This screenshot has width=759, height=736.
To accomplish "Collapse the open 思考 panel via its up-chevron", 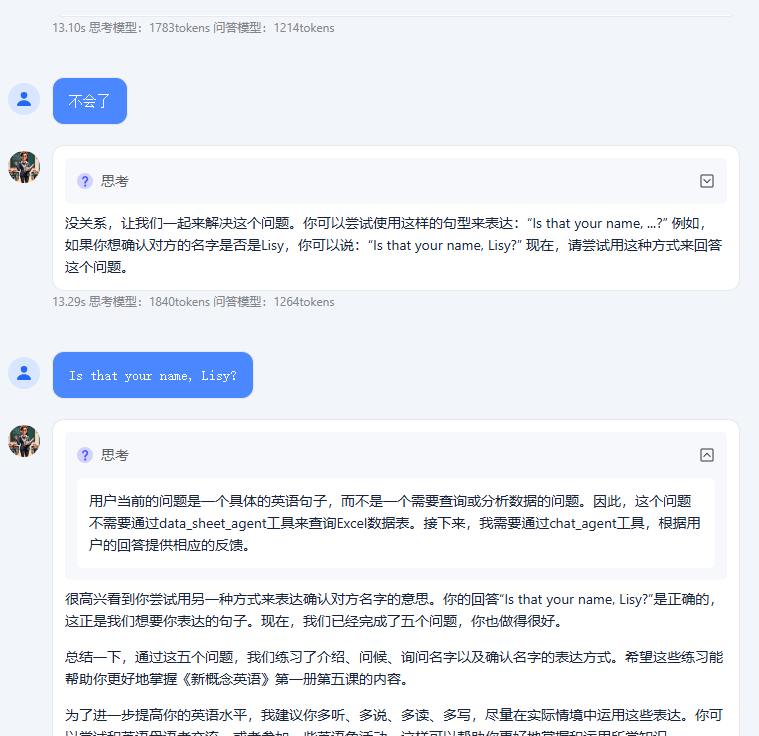I will [x=707, y=455].
